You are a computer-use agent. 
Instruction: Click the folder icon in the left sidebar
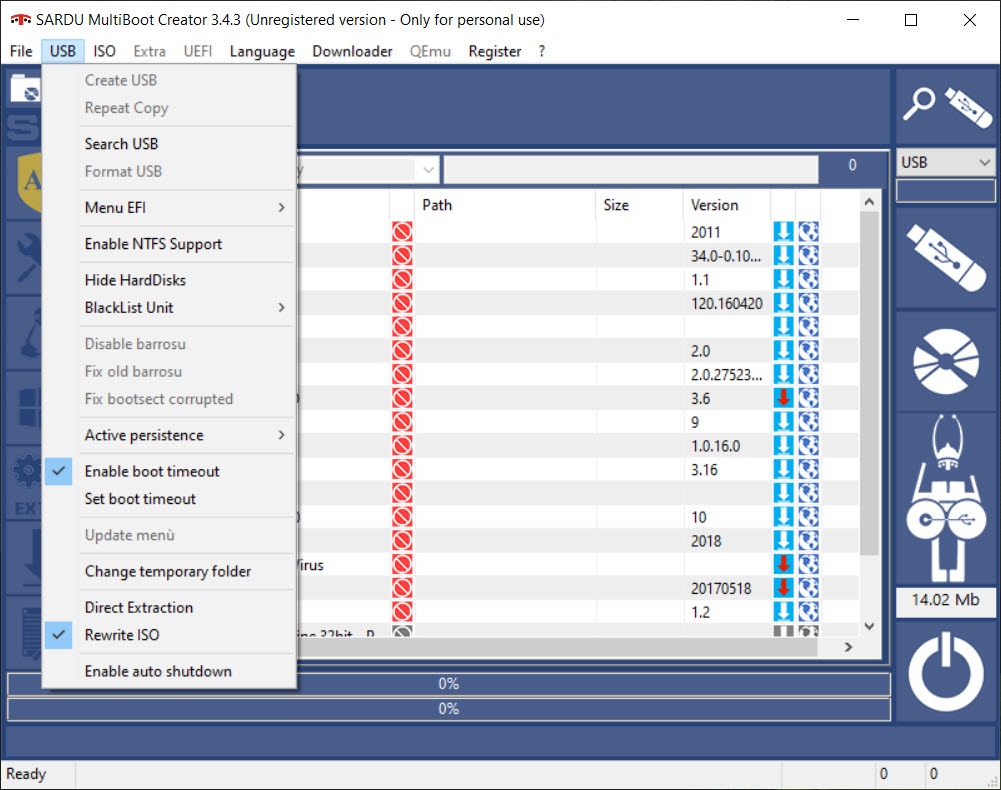point(26,89)
